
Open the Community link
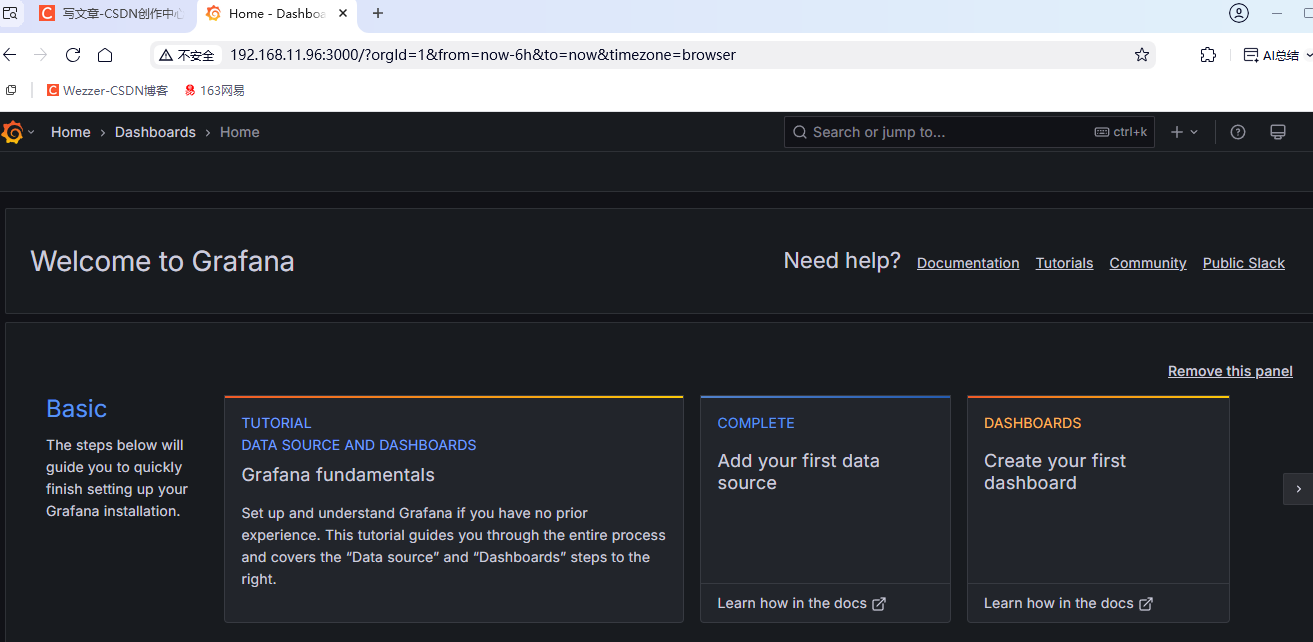(x=1148, y=263)
